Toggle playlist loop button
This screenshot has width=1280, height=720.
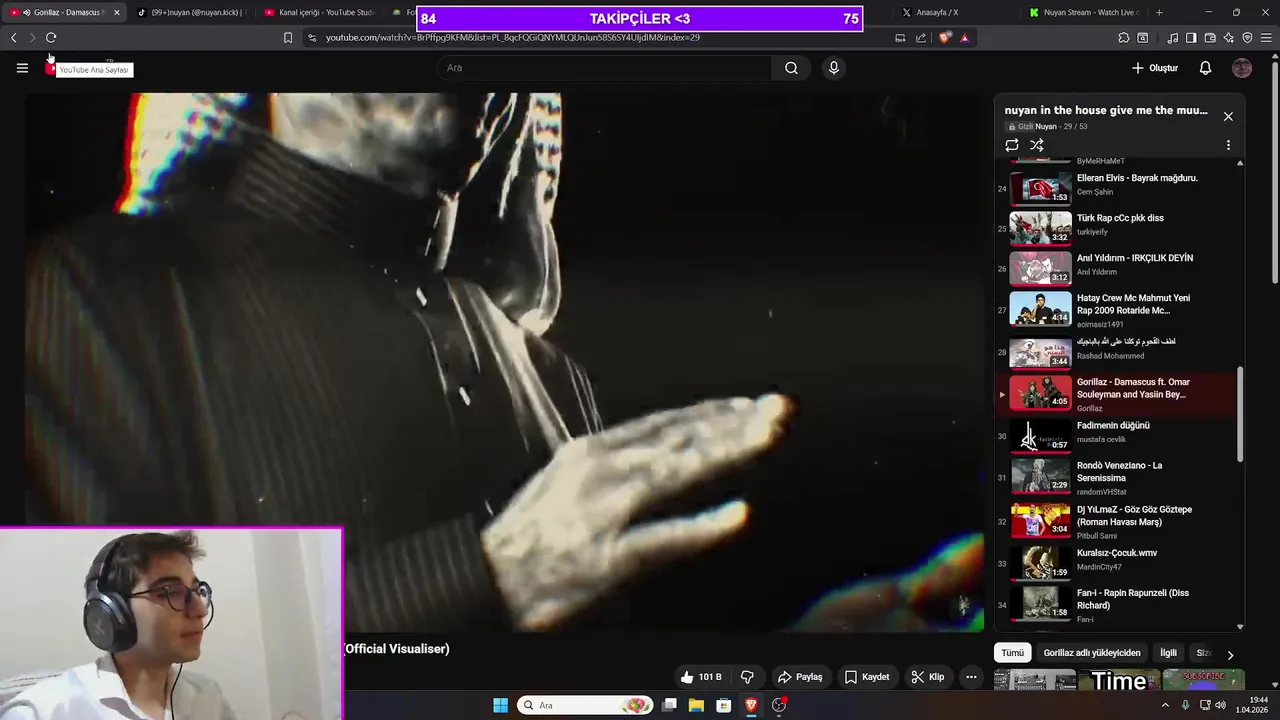tap(1012, 145)
